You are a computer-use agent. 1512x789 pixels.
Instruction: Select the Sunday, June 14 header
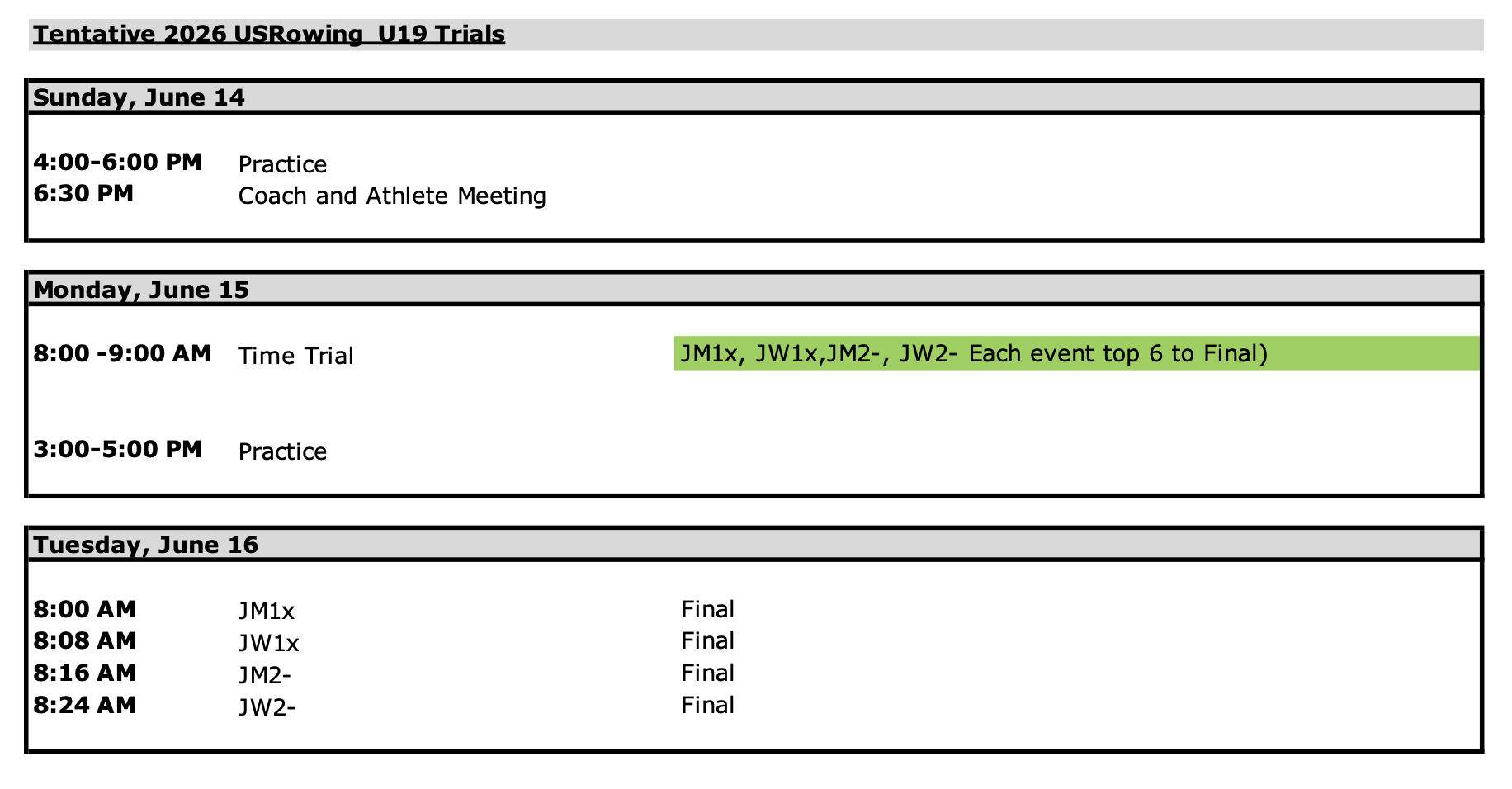[139, 97]
